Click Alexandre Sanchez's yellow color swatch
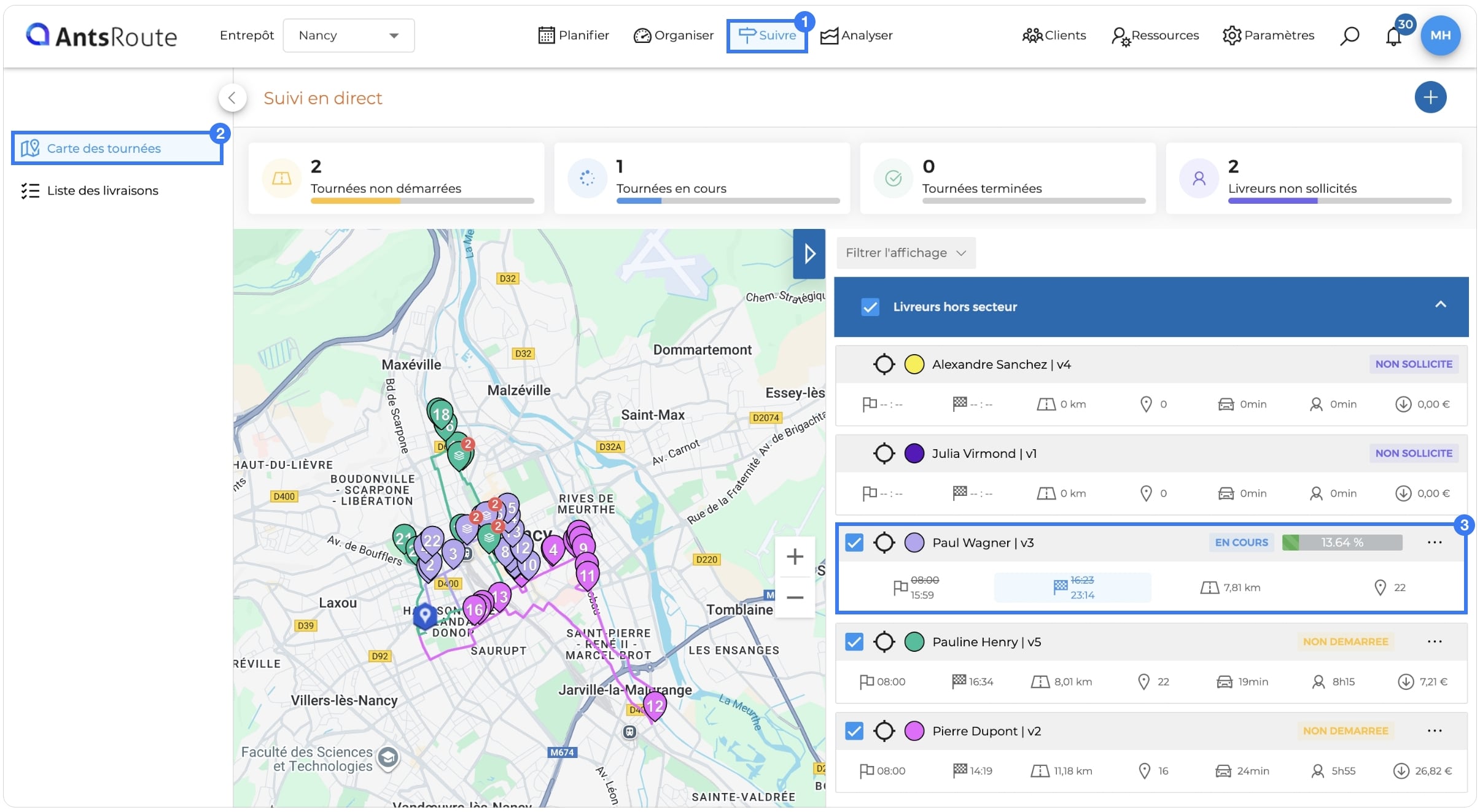 click(914, 365)
